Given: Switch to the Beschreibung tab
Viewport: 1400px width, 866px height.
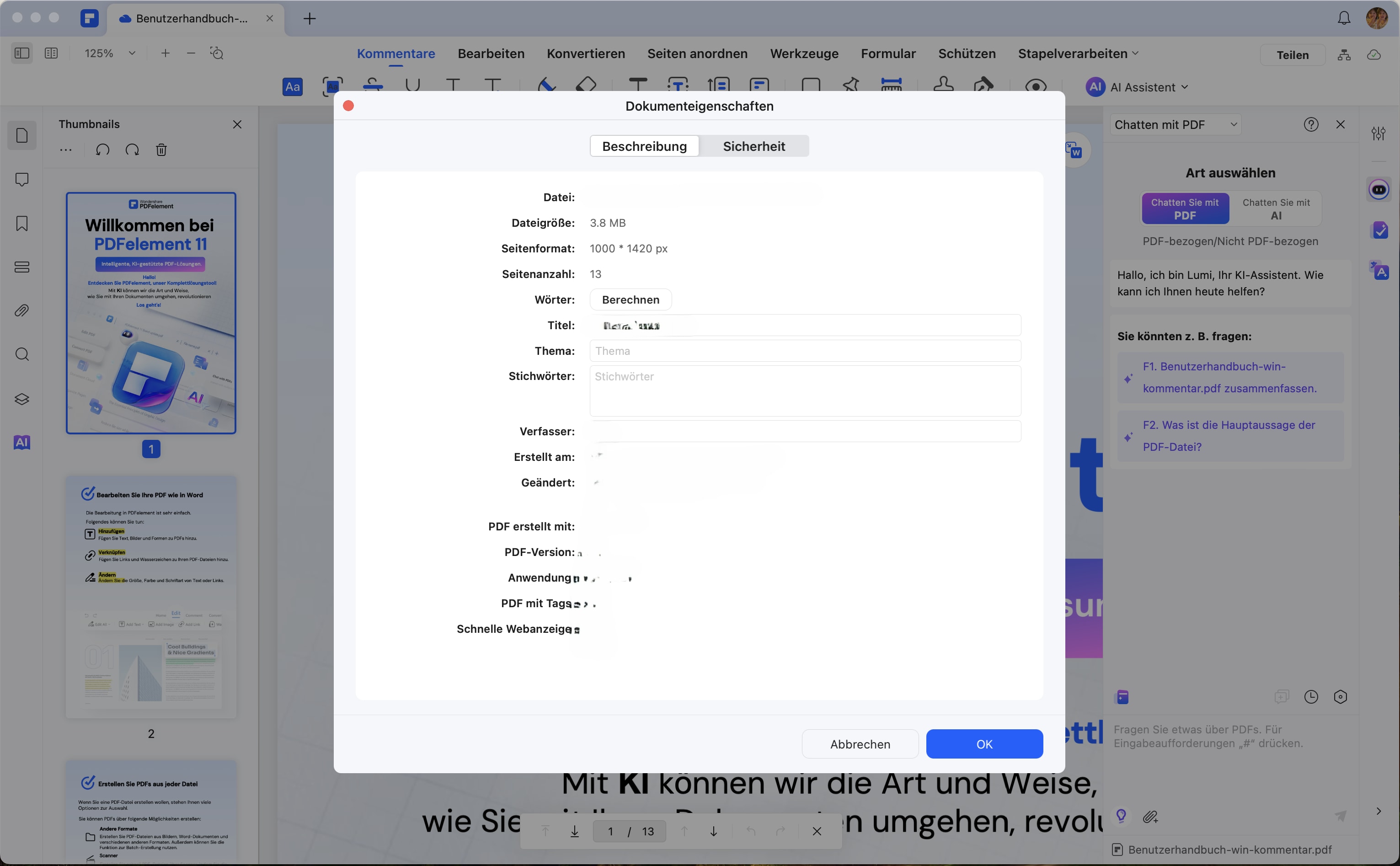Looking at the screenshot, I should click(x=645, y=146).
